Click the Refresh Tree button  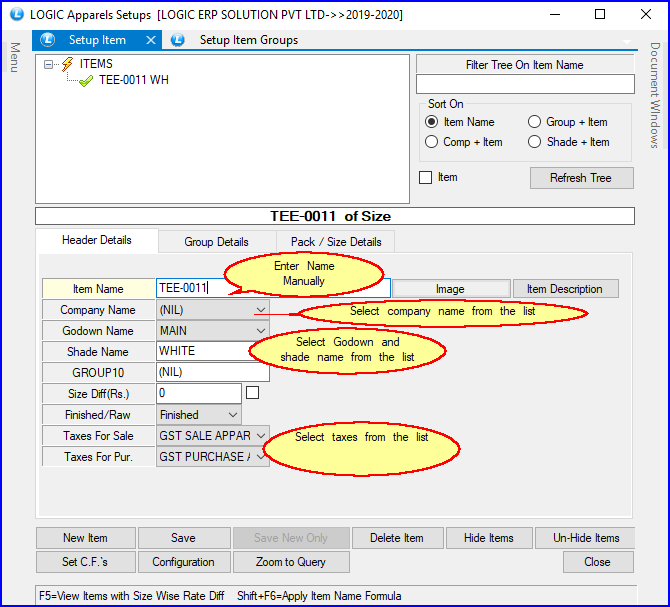click(582, 178)
